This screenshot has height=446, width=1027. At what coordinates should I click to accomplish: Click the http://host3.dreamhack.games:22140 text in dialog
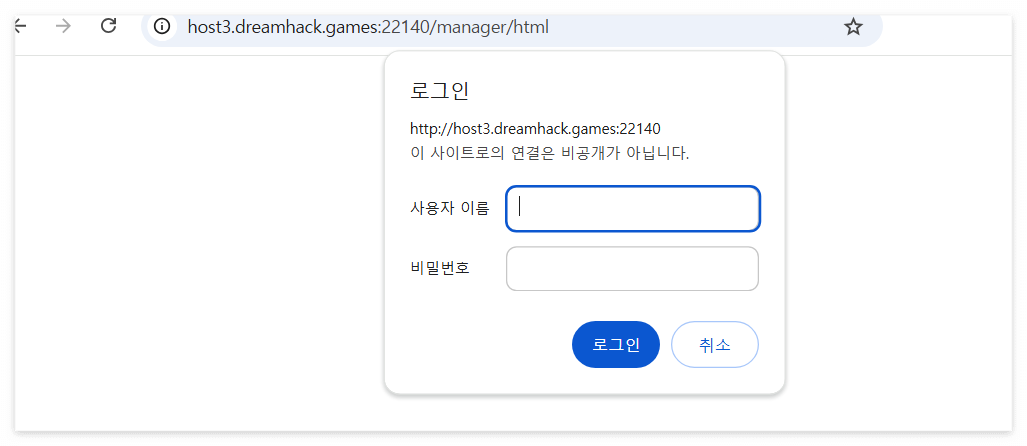click(535, 128)
